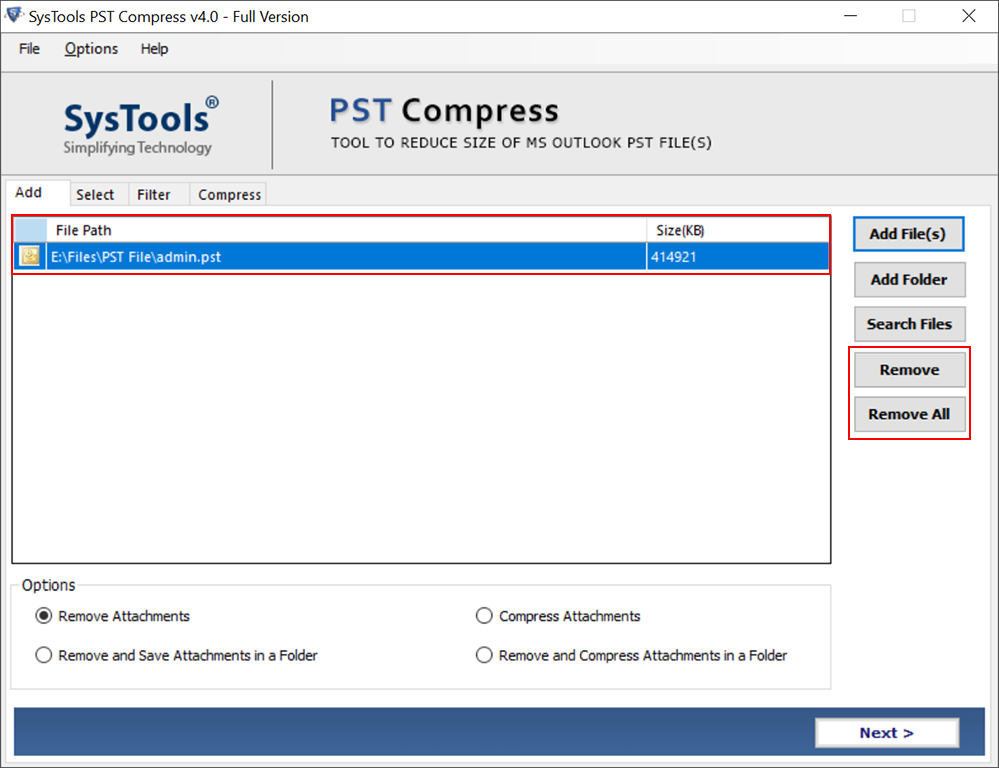The image size is (999, 768).
Task: Open the File menu
Action: 29,49
